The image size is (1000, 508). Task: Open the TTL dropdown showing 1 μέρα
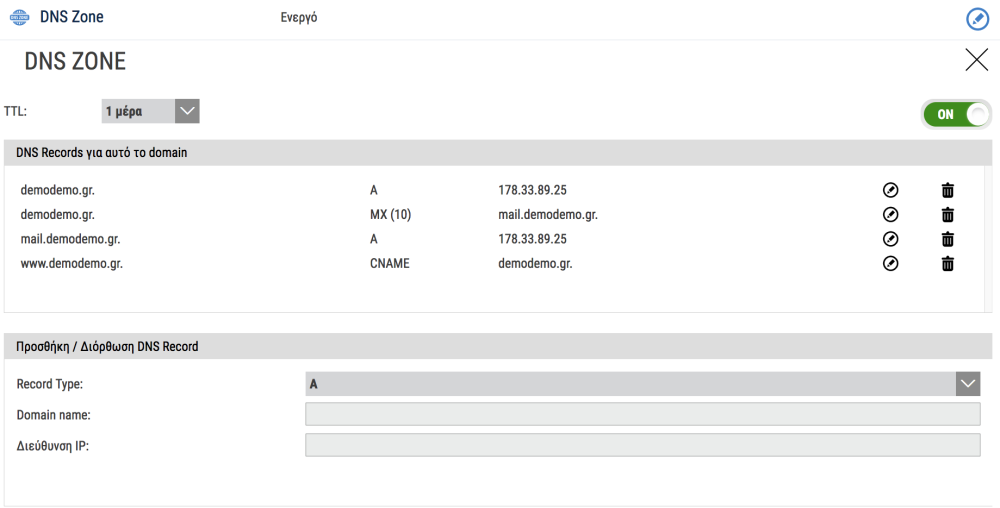pyautogui.click(x=151, y=111)
